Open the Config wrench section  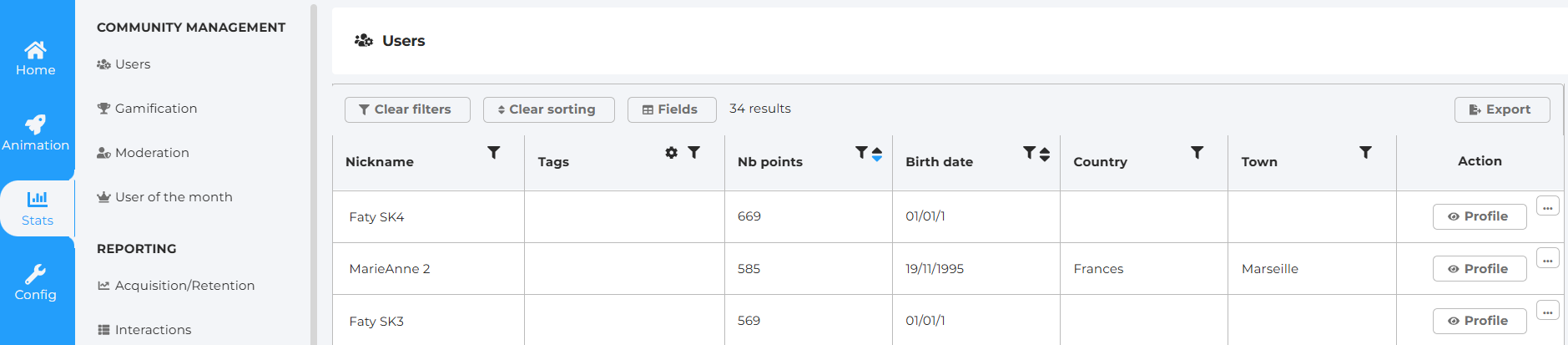coord(36,283)
